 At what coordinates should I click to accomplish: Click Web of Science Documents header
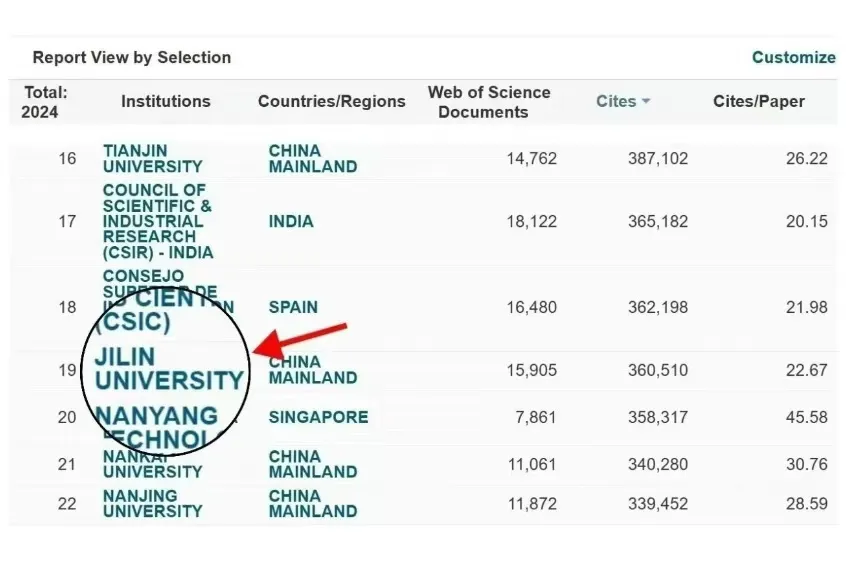click(x=489, y=102)
